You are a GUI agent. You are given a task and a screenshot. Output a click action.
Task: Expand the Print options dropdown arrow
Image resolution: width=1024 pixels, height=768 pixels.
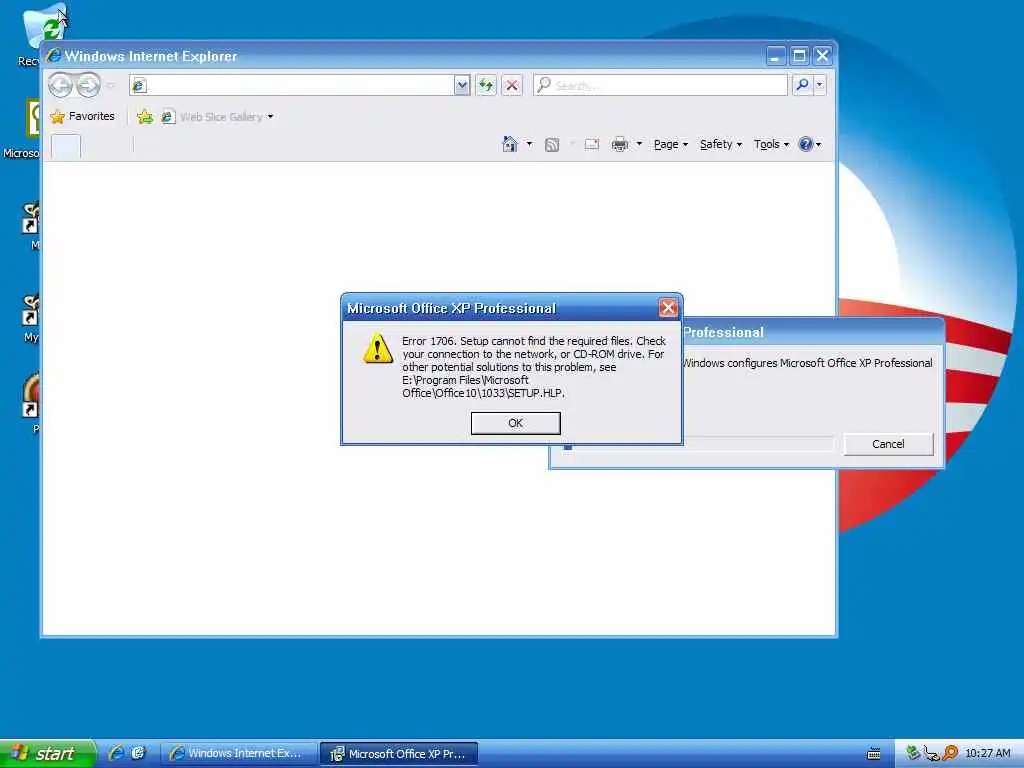639,144
